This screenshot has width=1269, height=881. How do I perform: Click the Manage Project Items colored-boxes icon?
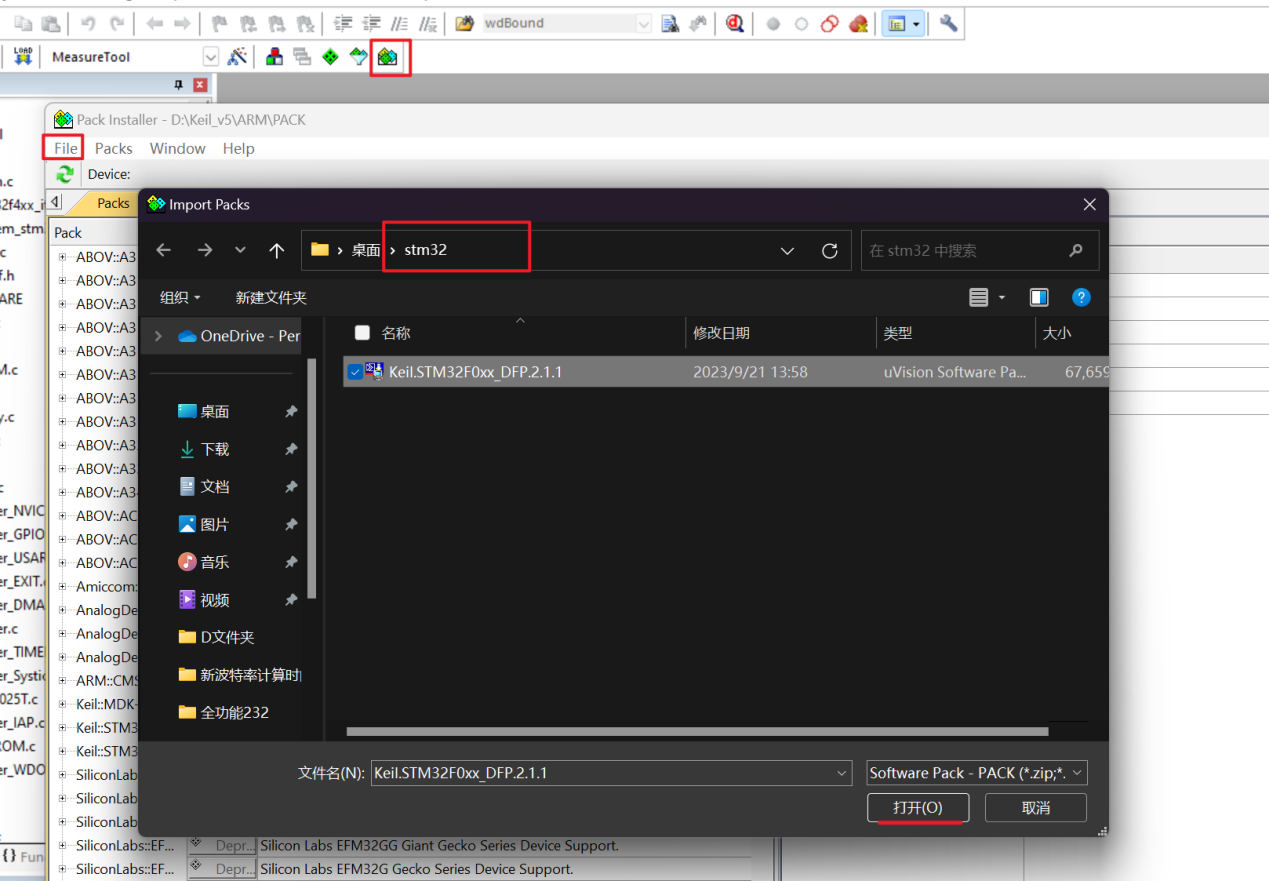coord(273,57)
